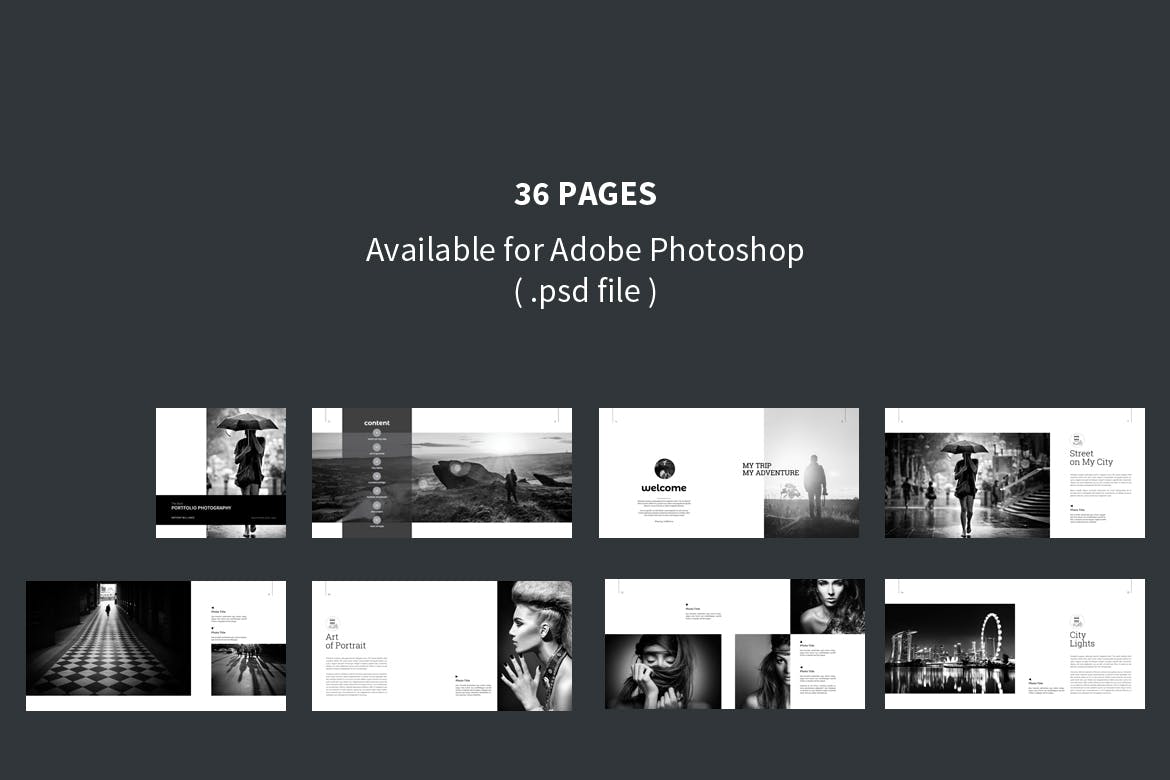Click the 36 PAGES heading
1170x780 pixels.
[x=585, y=194]
